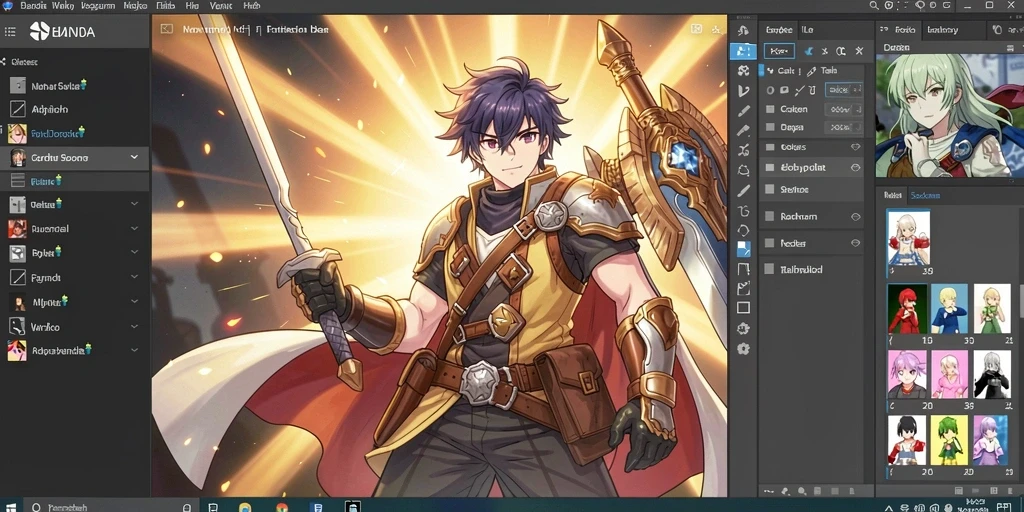Viewport: 1024px width, 512px height.
Task: Toggle eye visibility for Elobypolat layer
Action: [856, 168]
